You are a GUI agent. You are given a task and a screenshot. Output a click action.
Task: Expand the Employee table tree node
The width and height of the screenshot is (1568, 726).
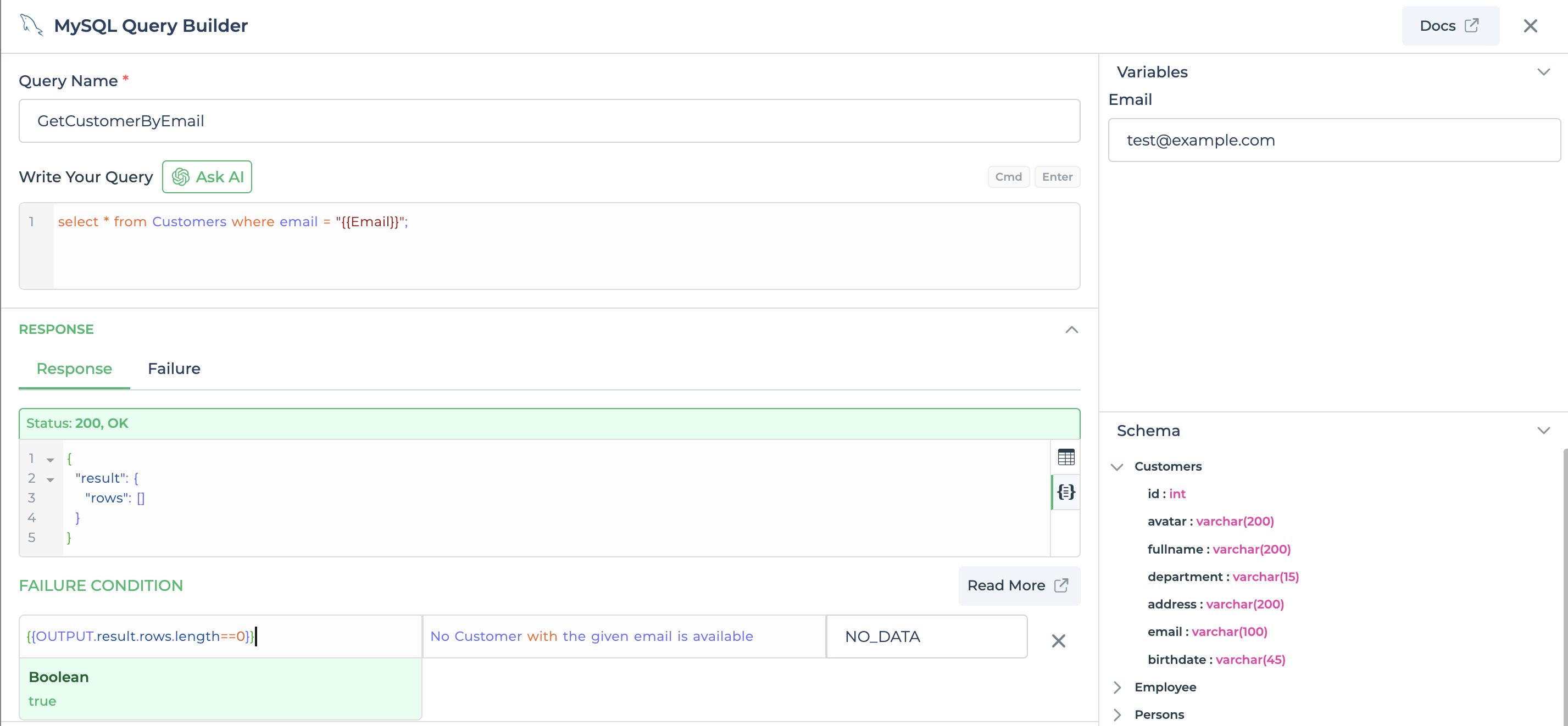[1117, 688]
